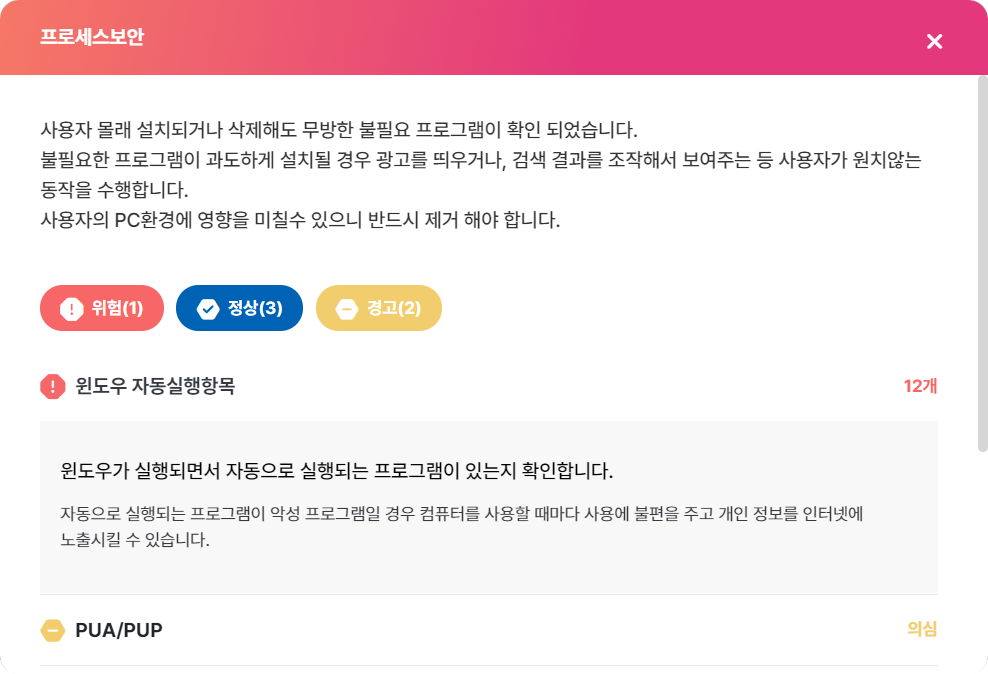The image size is (988, 674).
Task: Click red danger icon beside 윈도우 자동실행항목
Action: 52,386
